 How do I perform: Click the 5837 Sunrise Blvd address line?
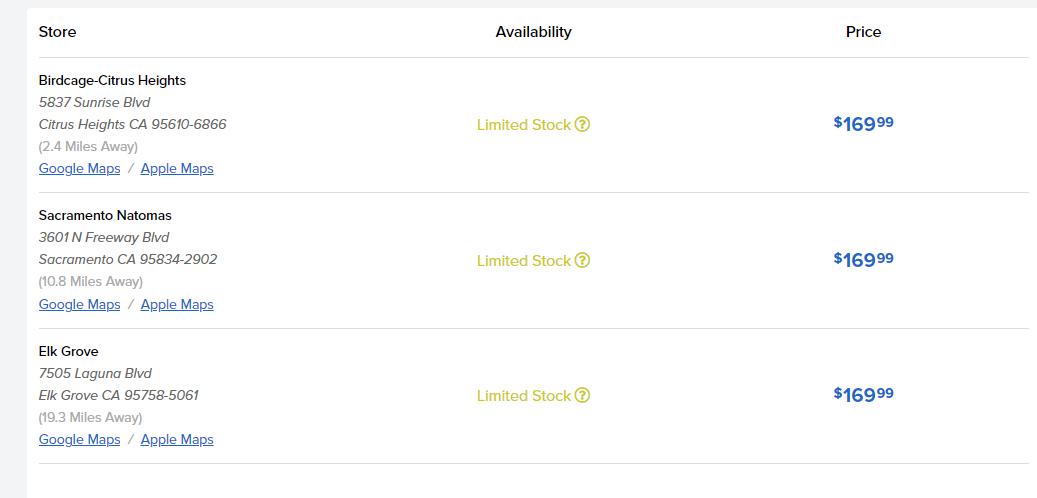coord(94,103)
